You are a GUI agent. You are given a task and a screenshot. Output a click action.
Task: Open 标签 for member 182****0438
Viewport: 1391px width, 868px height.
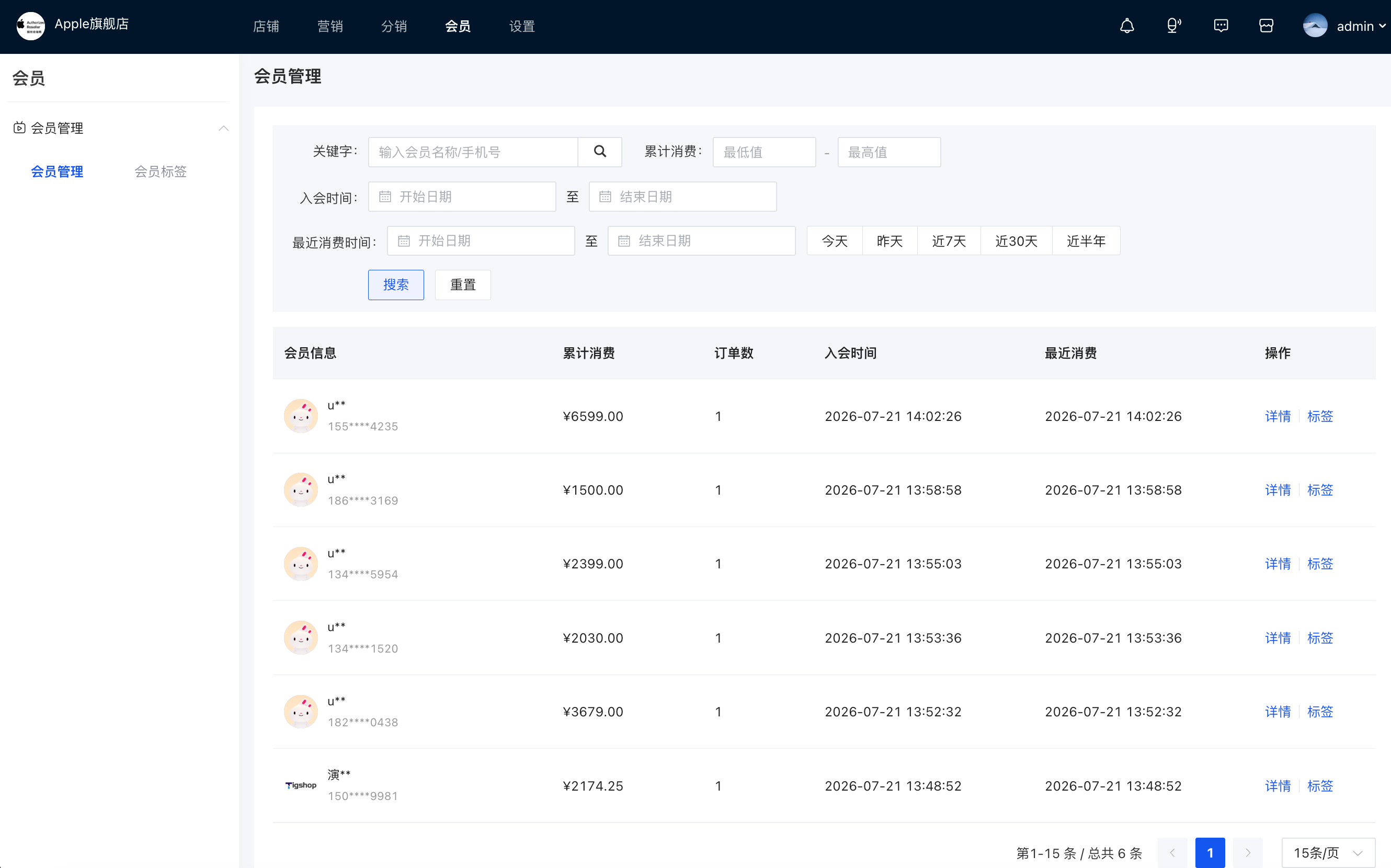point(1320,712)
